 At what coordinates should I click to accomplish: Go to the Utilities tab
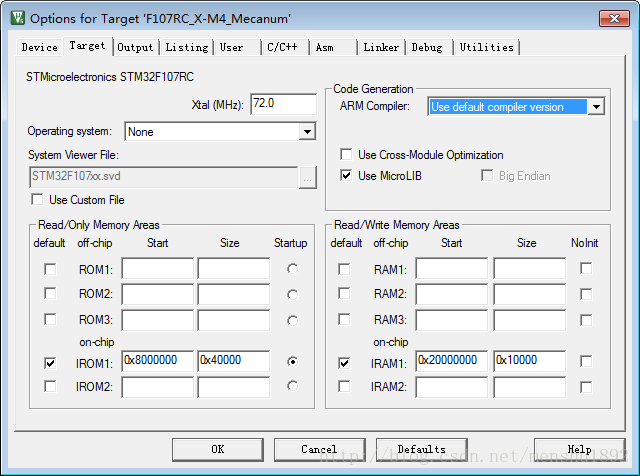486,47
